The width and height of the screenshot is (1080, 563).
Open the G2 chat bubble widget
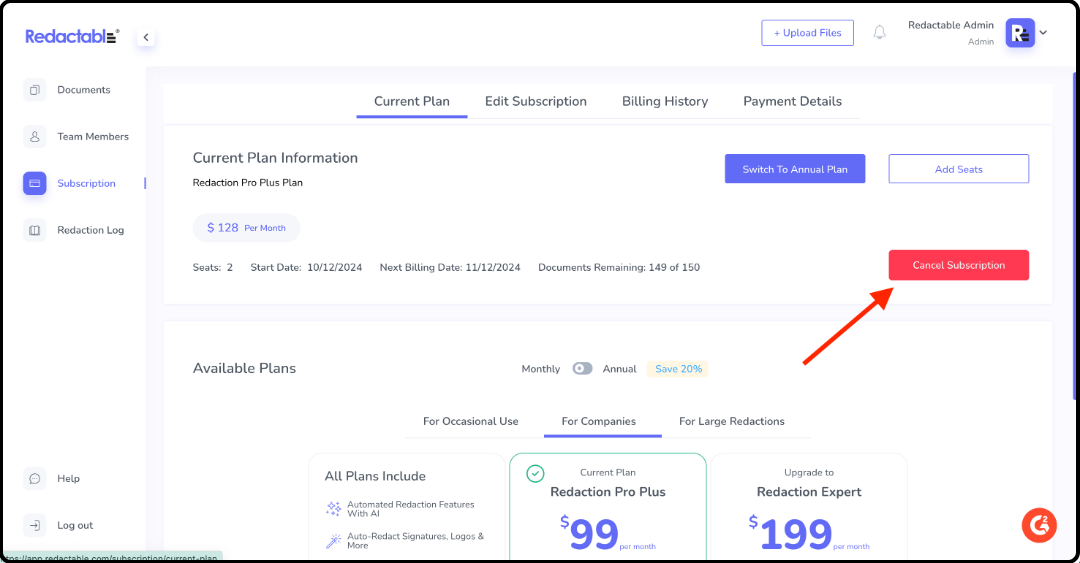pos(1039,525)
